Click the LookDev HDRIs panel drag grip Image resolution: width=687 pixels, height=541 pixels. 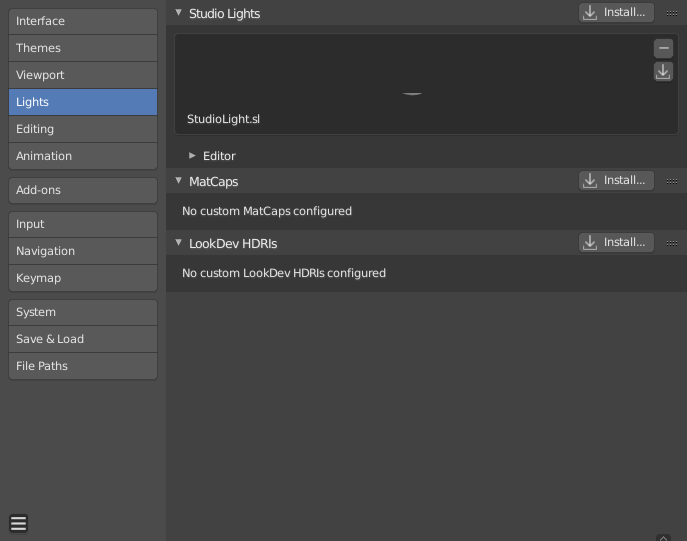(x=672, y=244)
